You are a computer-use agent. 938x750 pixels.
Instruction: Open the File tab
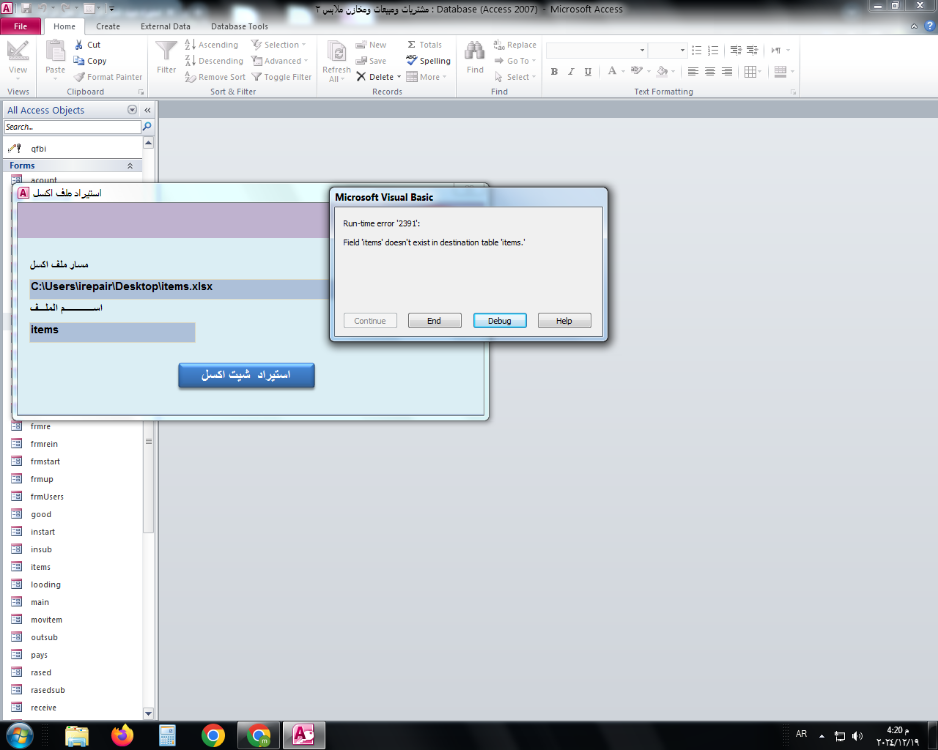[21, 26]
